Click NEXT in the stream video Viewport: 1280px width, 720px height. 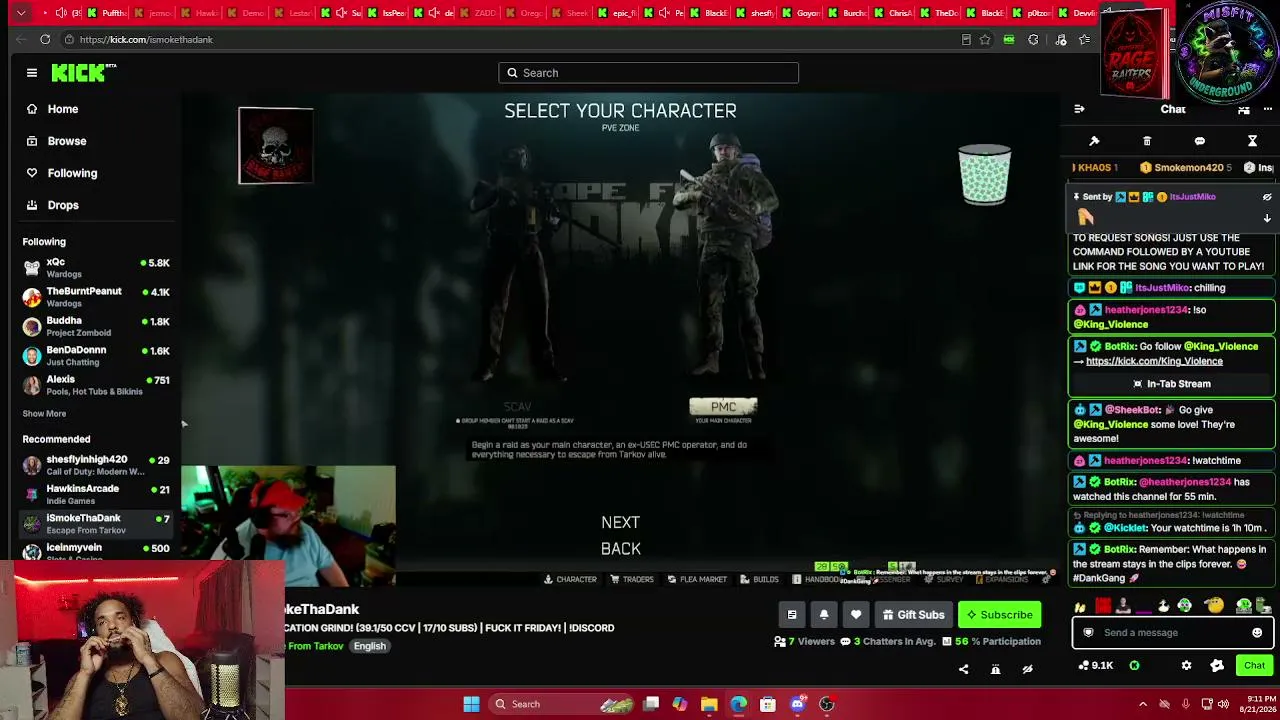coord(620,523)
